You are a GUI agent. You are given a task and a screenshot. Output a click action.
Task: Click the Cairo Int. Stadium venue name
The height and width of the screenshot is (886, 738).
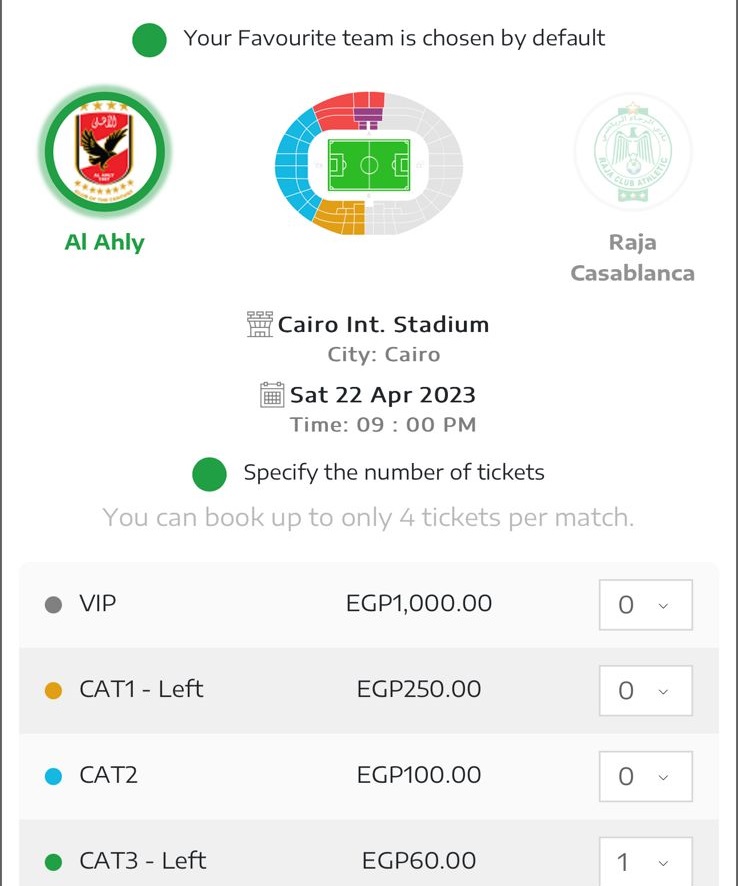(x=383, y=324)
